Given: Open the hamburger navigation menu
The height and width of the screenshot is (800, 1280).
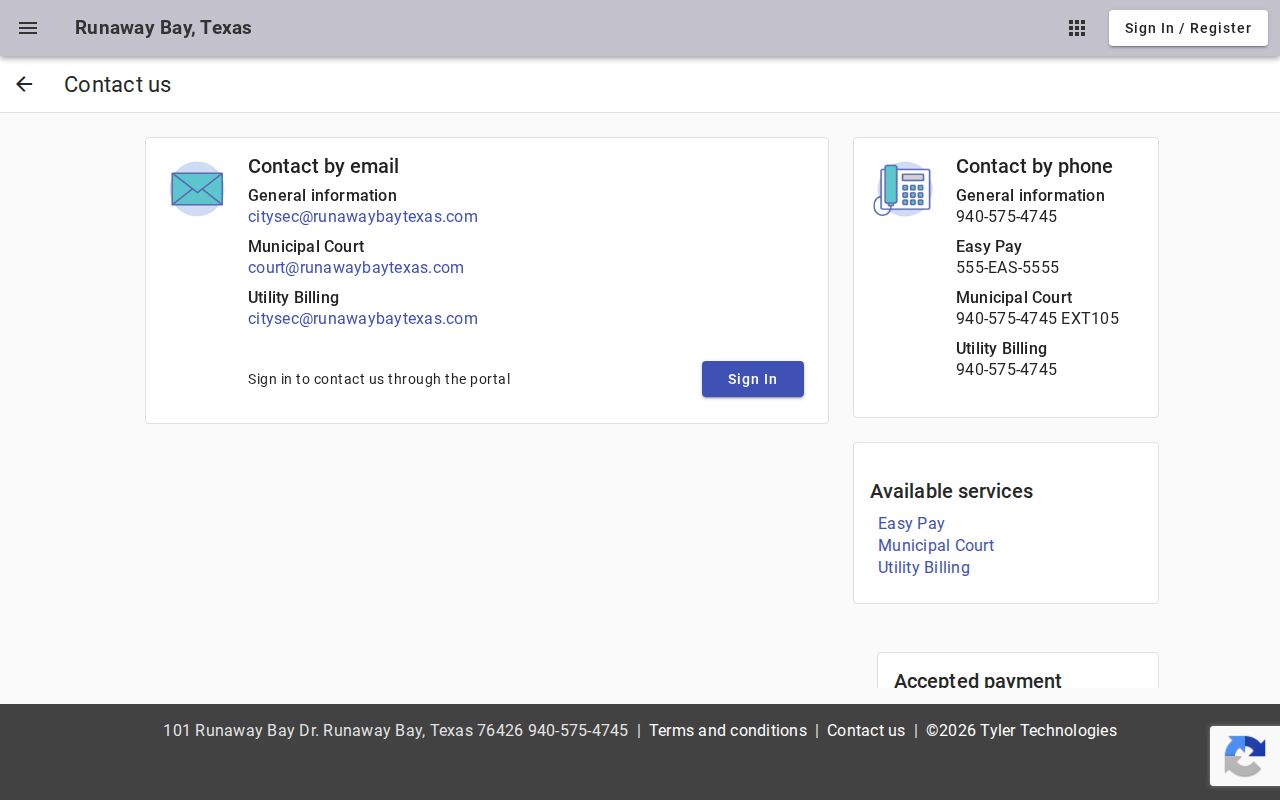Looking at the screenshot, I should [x=28, y=28].
